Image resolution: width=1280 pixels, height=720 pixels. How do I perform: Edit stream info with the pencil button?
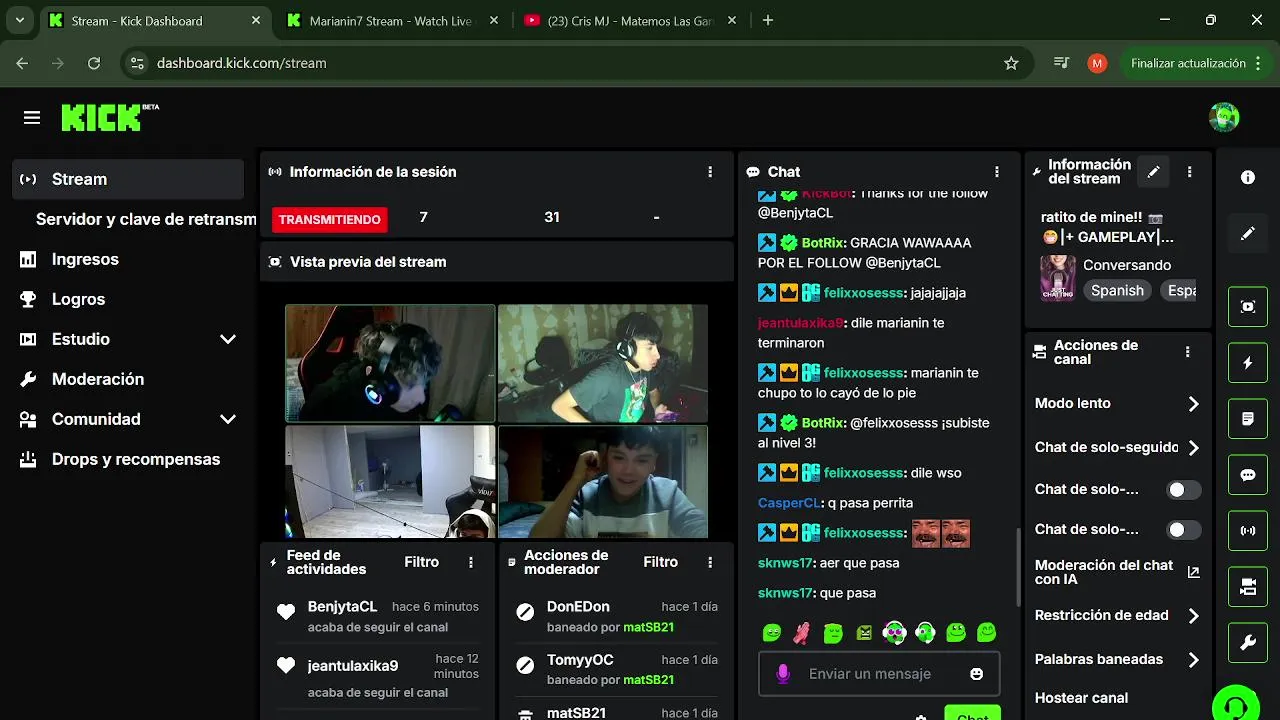point(1153,172)
